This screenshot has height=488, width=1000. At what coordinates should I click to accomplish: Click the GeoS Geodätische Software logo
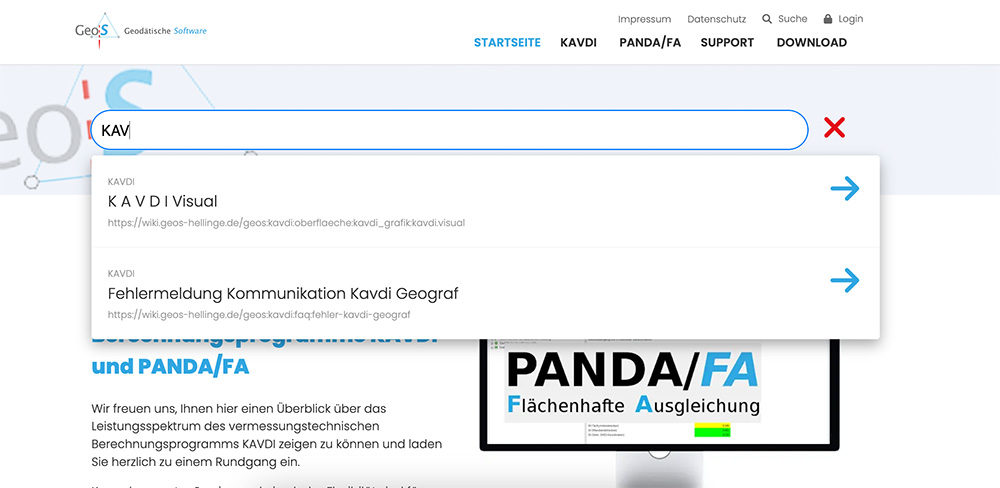coord(141,31)
